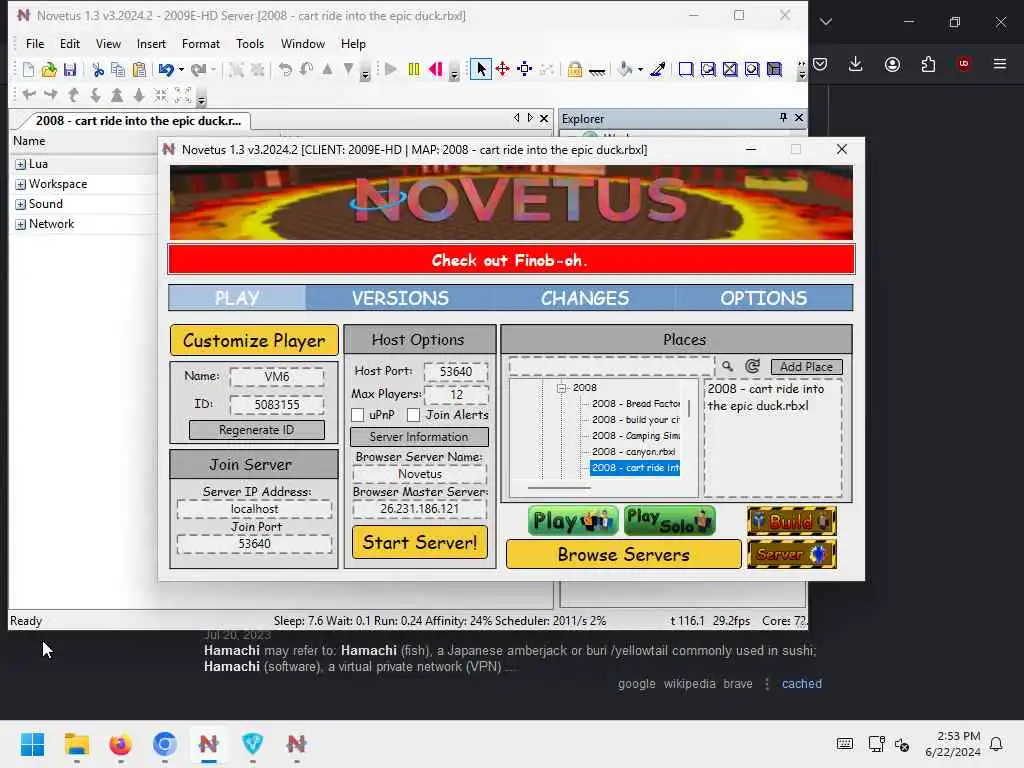
Task: Expand the Network tree node
Action: [x=20, y=225]
